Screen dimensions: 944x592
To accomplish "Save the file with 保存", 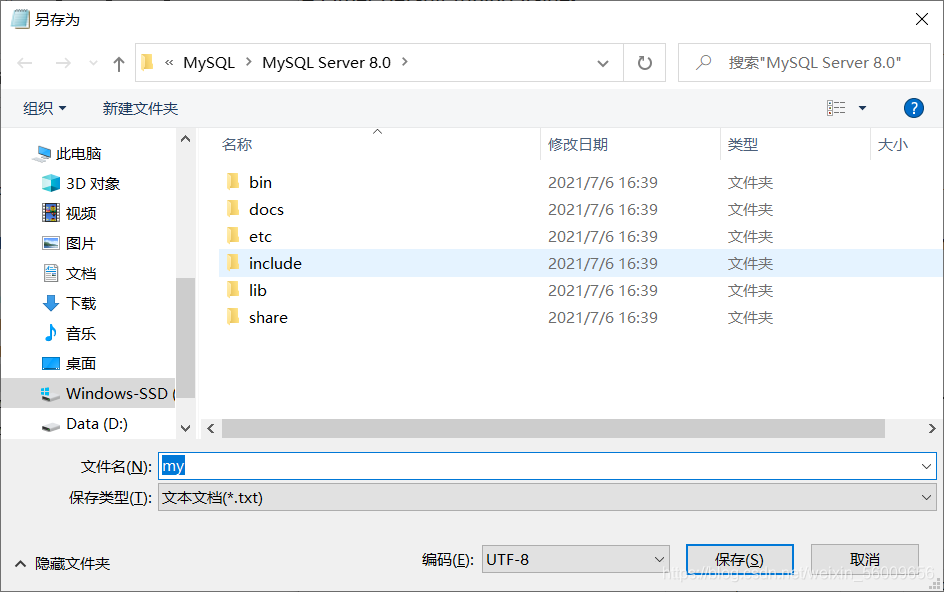I will [739, 559].
